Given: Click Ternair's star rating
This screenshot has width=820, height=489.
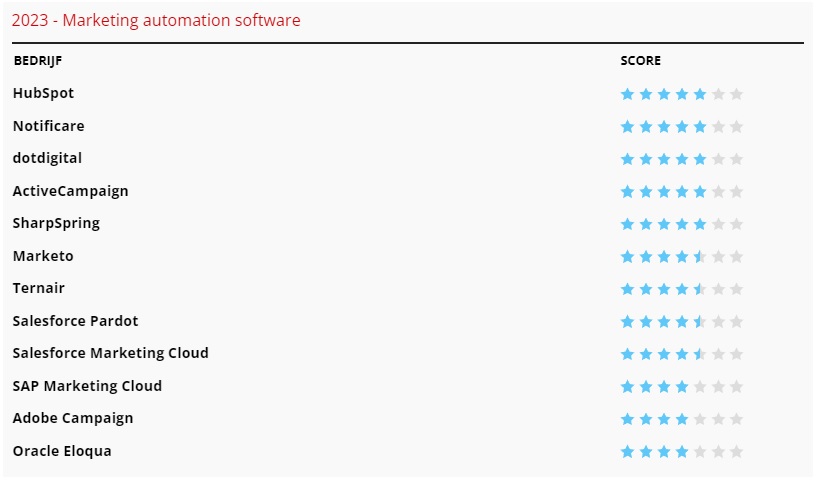Looking at the screenshot, I should point(681,289).
